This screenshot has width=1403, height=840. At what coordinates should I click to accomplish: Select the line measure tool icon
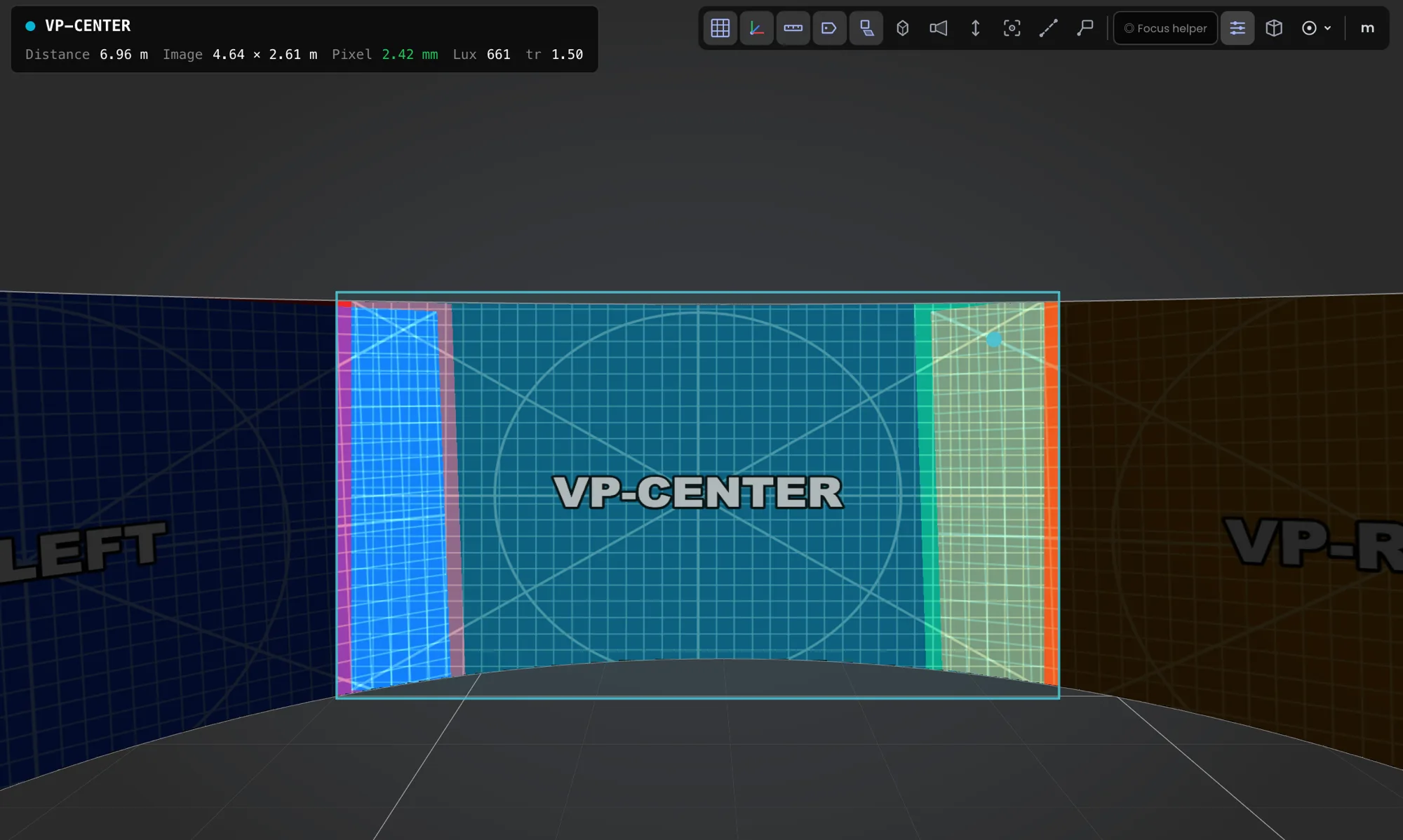point(1048,28)
